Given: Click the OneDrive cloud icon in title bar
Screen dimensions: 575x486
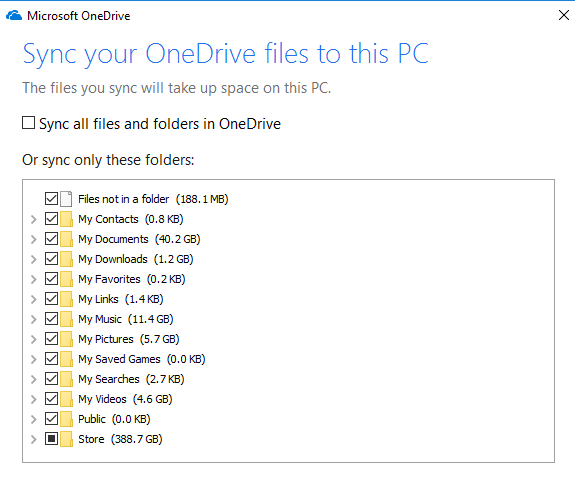Looking at the screenshot, I should (x=14, y=16).
